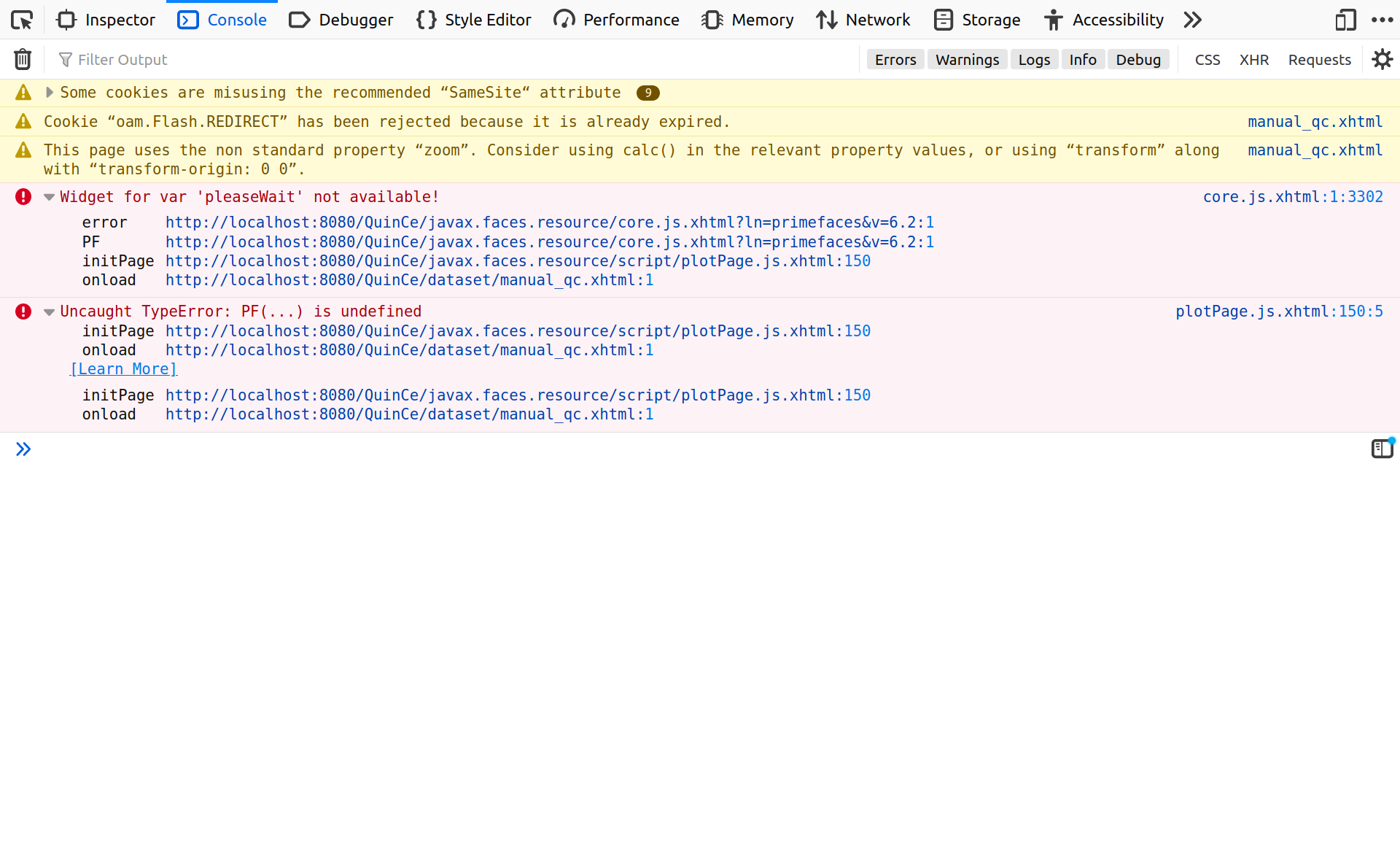Collapse the pleaseWait widget error

[x=48, y=197]
